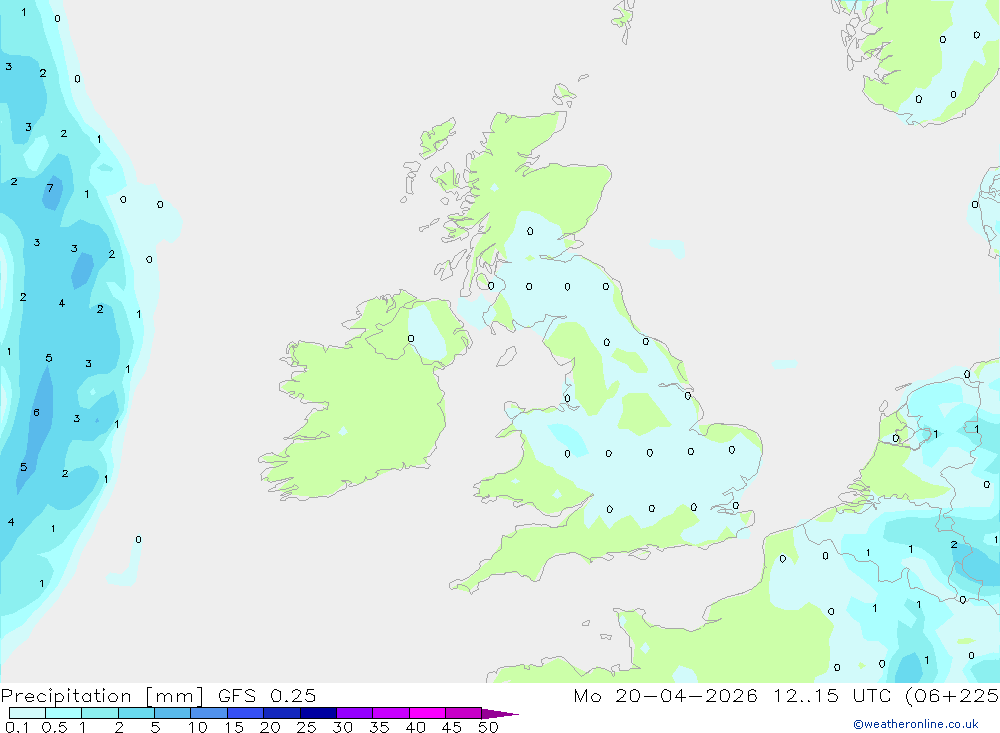Screen dimensions: 1000x733
Task: Select the '20' legend scale label
Action: 270,727
